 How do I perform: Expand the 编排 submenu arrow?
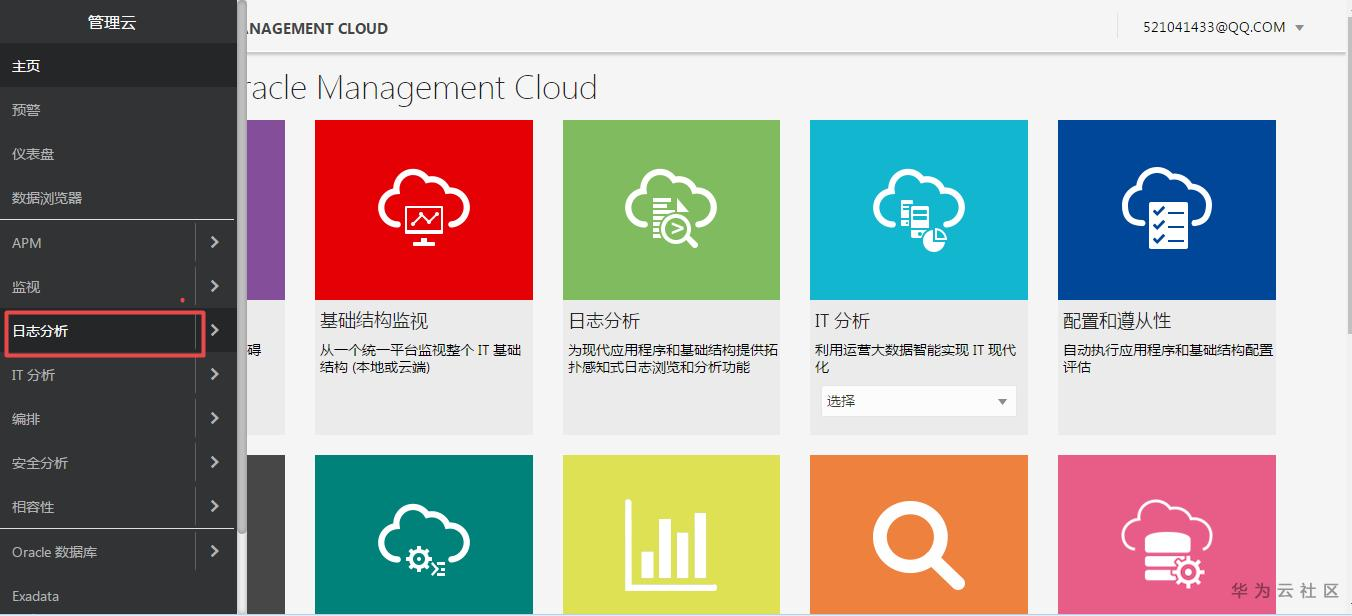point(215,418)
